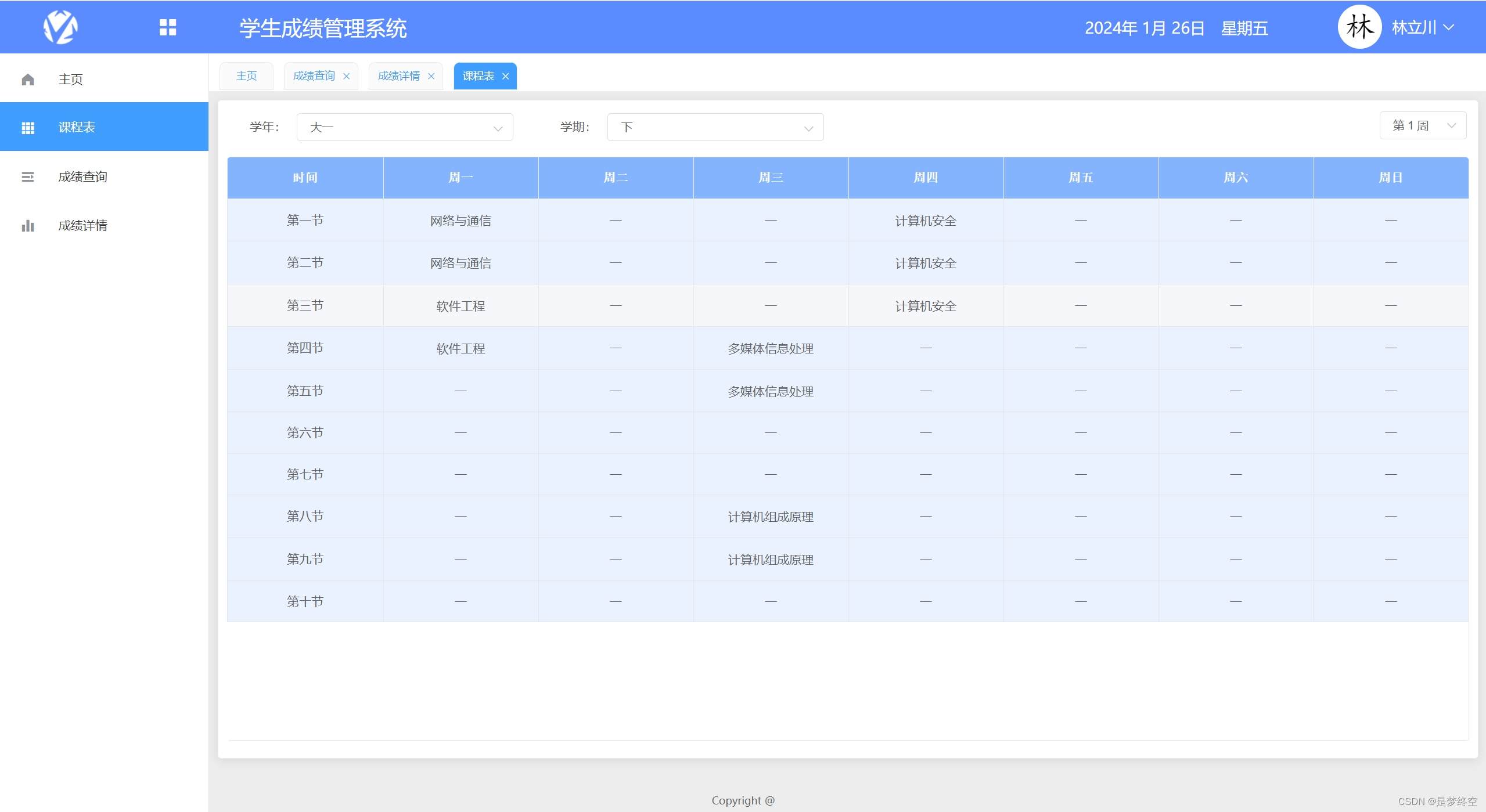This screenshot has width=1486, height=812.
Task: Click the 网络与通信 cell under 周一
Action: 460,220
